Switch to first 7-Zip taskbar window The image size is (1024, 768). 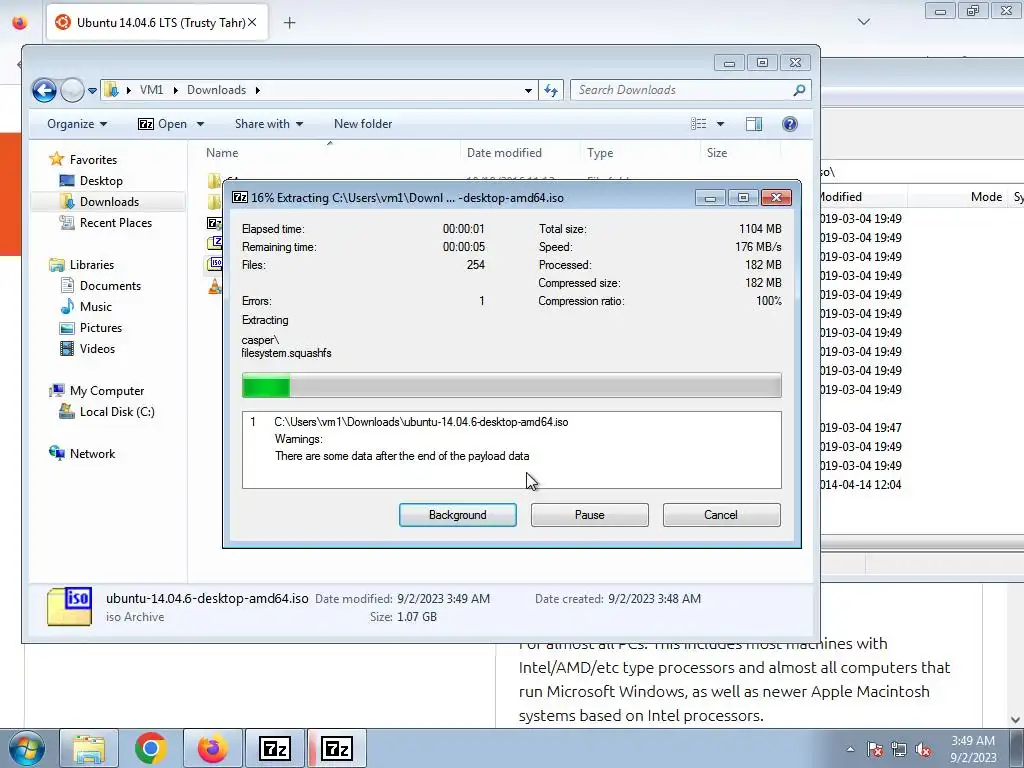[274, 748]
